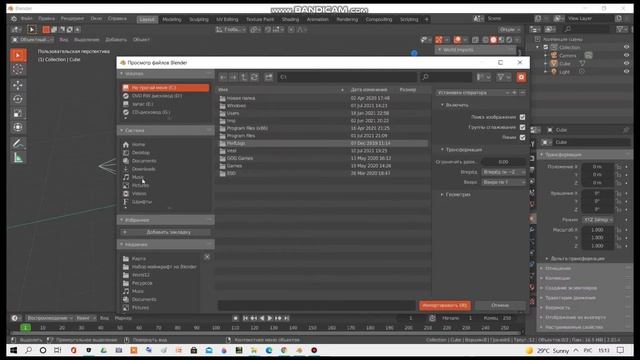Screen dimensions: 640x360
Task: Open the 'Вперёд' forward axis dropdown
Action: tap(504, 172)
